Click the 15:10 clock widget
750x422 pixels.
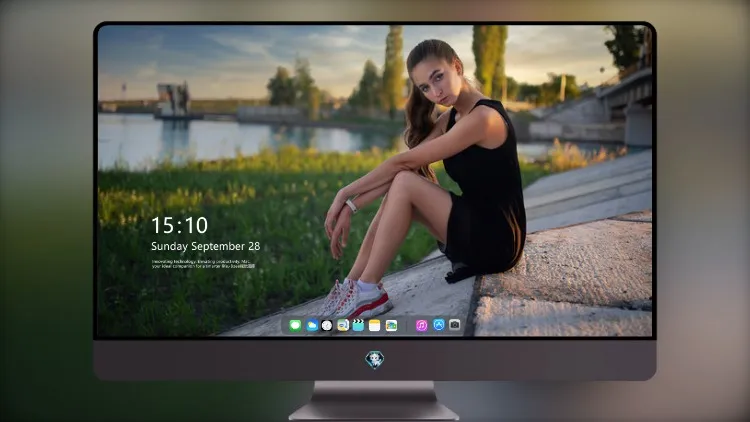(x=179, y=225)
